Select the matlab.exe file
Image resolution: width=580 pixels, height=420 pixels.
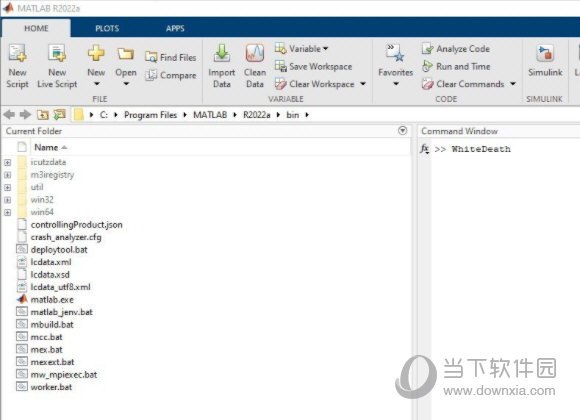pyautogui.click(x=45, y=299)
